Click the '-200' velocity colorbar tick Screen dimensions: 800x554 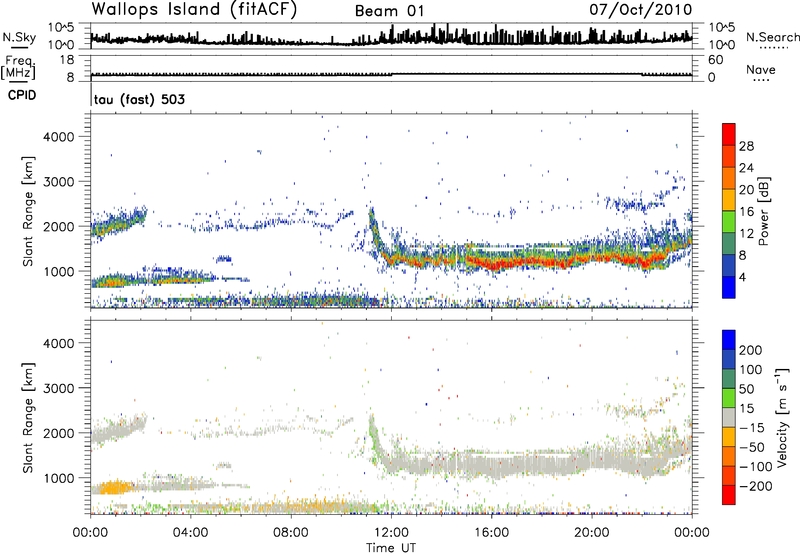click(x=755, y=486)
